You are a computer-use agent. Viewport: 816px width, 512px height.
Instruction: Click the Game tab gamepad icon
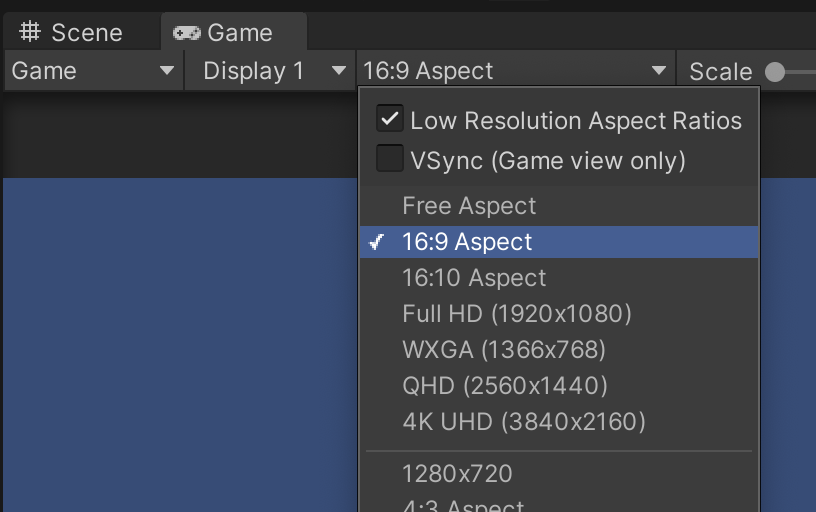[x=186, y=33]
